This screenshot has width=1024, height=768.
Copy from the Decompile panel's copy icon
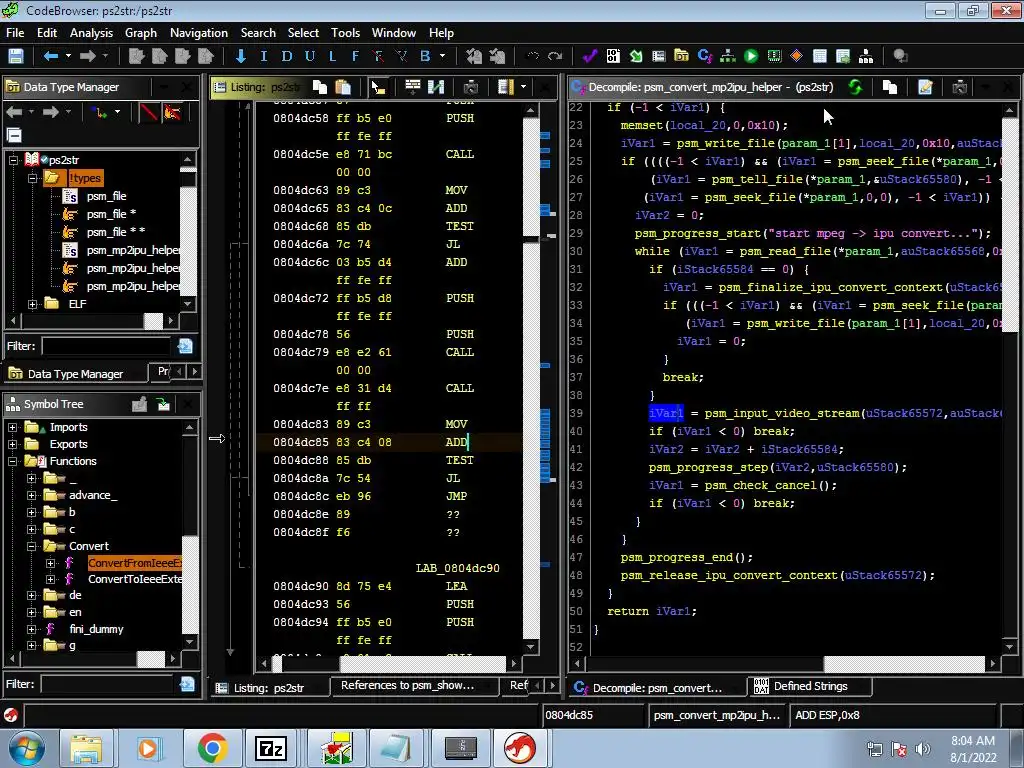click(890, 87)
